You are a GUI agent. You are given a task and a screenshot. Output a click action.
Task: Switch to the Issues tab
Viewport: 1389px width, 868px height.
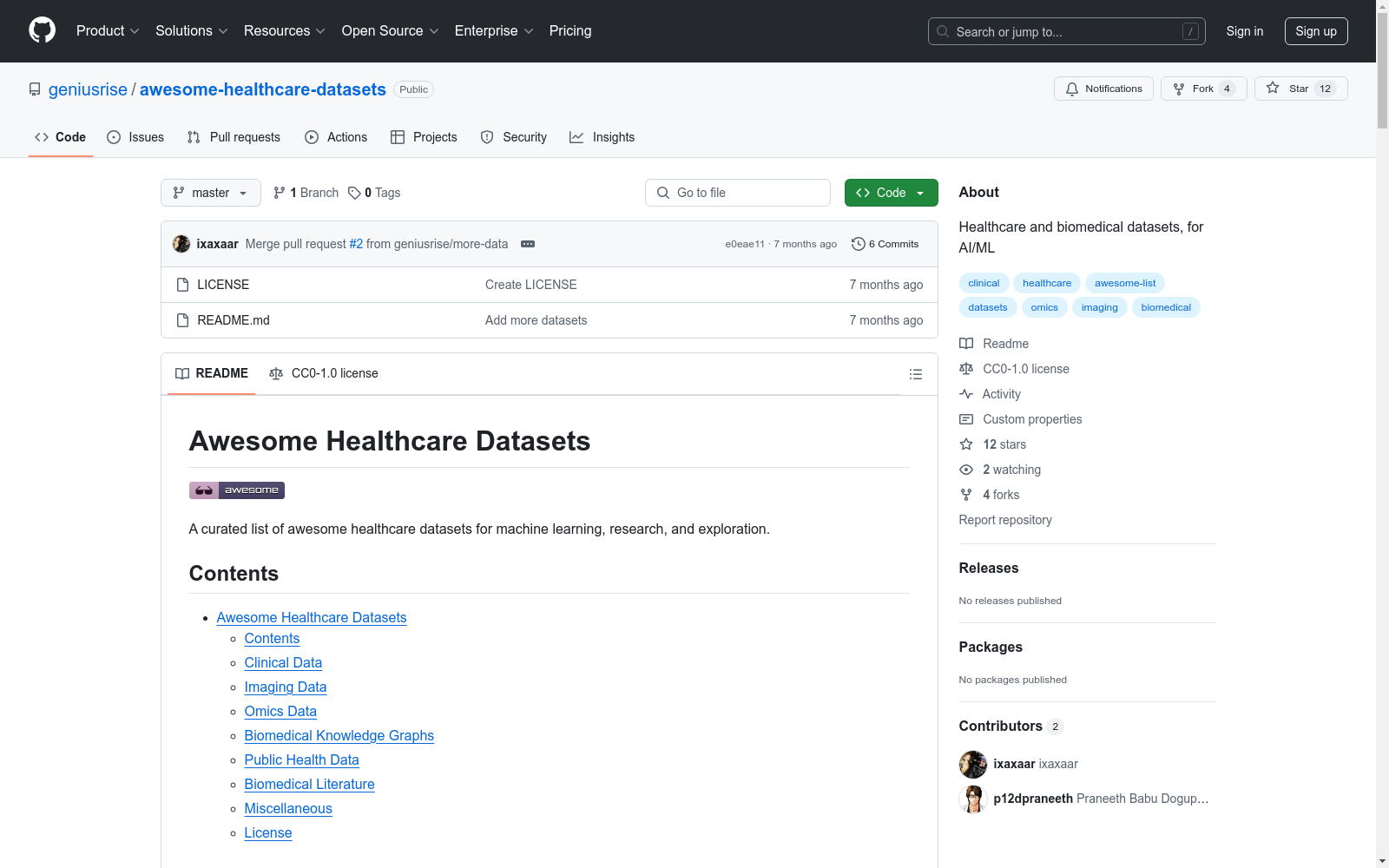(x=135, y=137)
